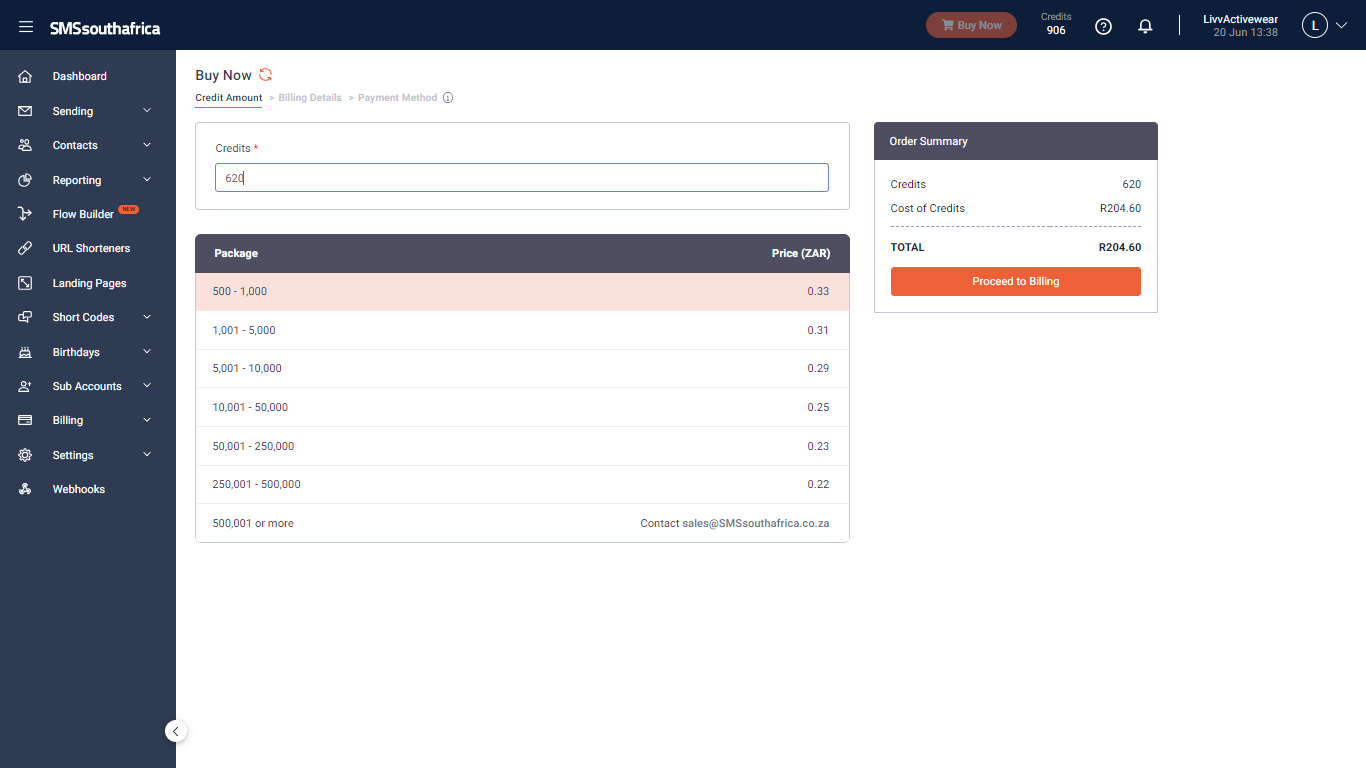Screen dimensions: 1366x768
Task: Collapse the sidebar with the arrow button
Action: click(176, 731)
